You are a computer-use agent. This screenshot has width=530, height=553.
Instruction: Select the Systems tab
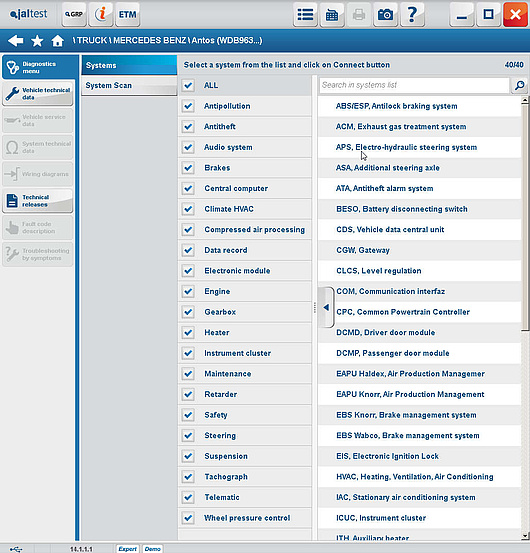[129, 65]
